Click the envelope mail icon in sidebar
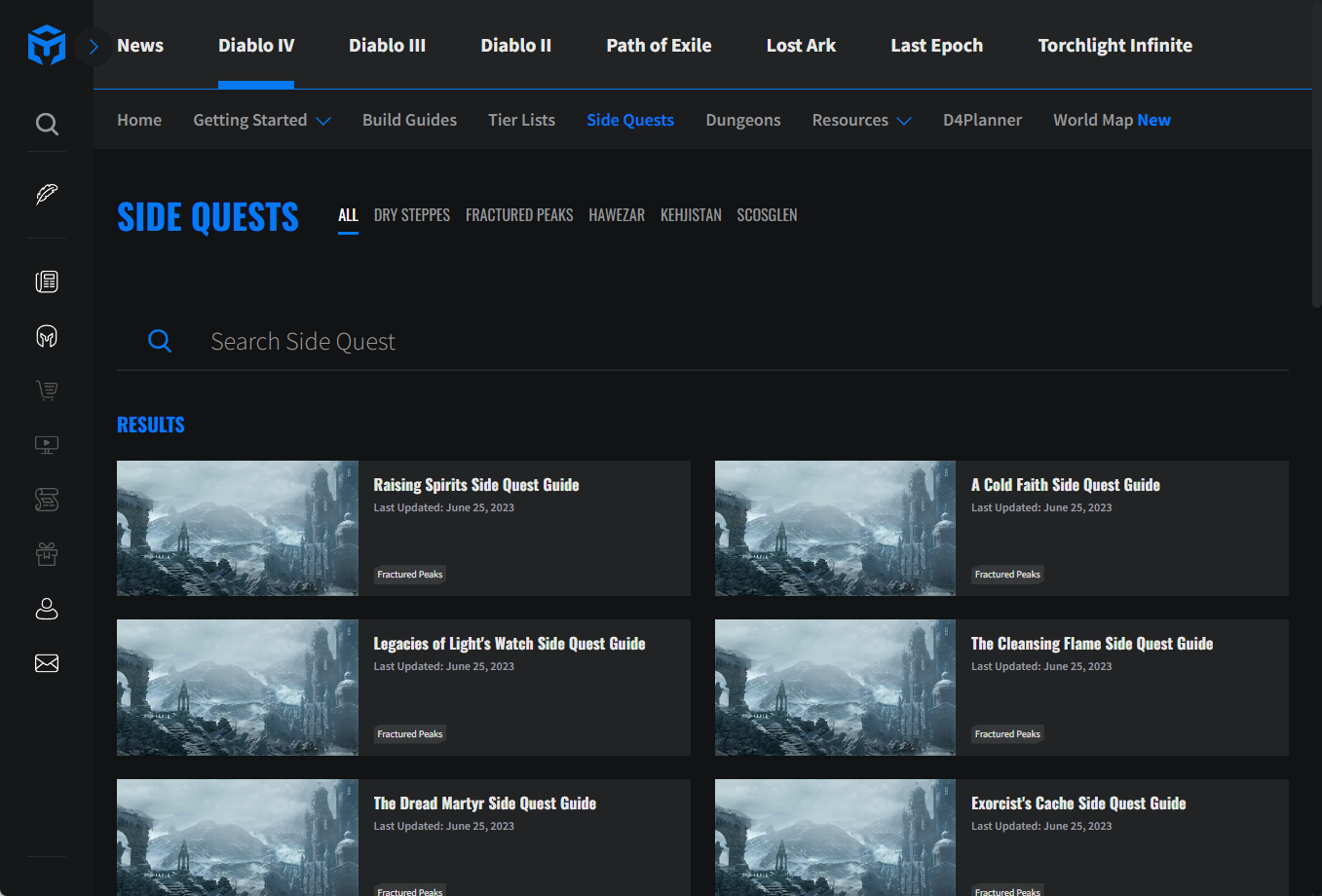1322x896 pixels. coord(47,663)
